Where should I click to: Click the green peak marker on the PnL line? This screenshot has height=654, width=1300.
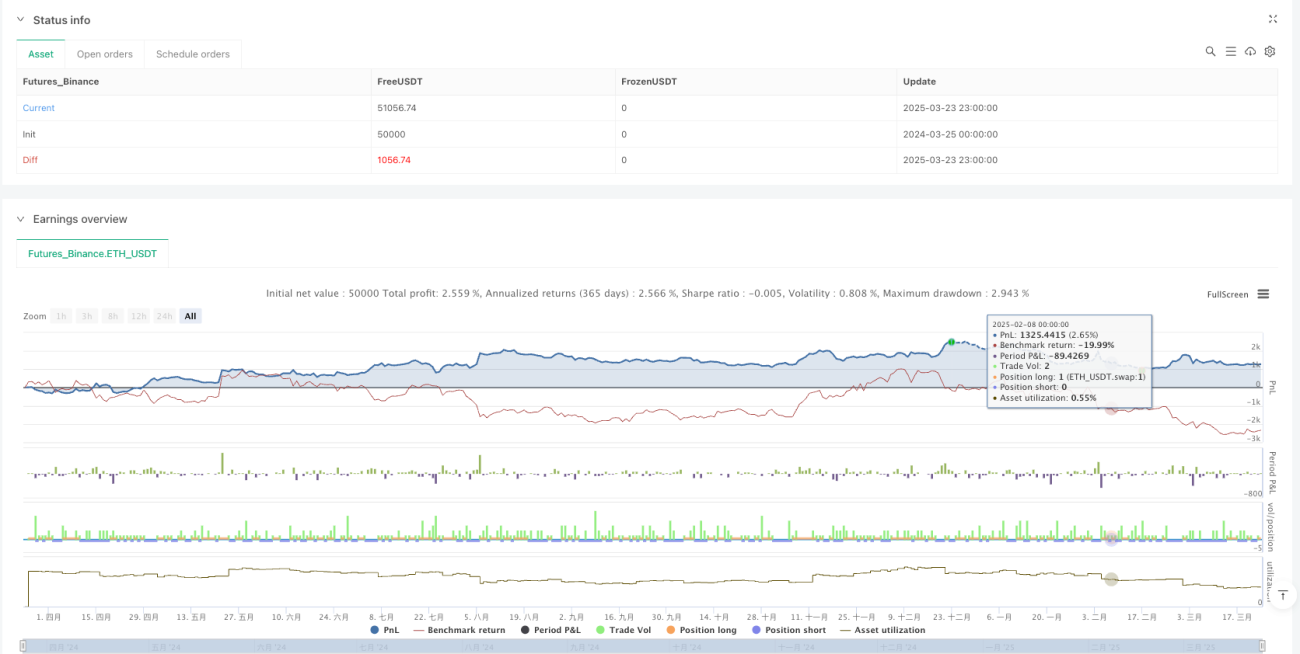click(951, 342)
